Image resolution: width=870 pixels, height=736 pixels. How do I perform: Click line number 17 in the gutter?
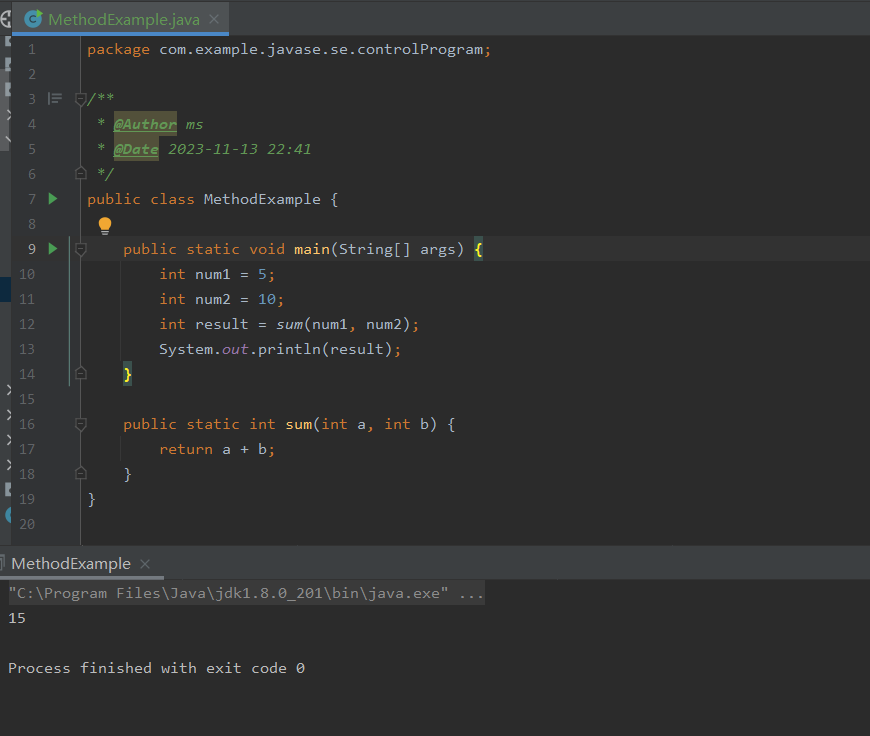coord(27,450)
